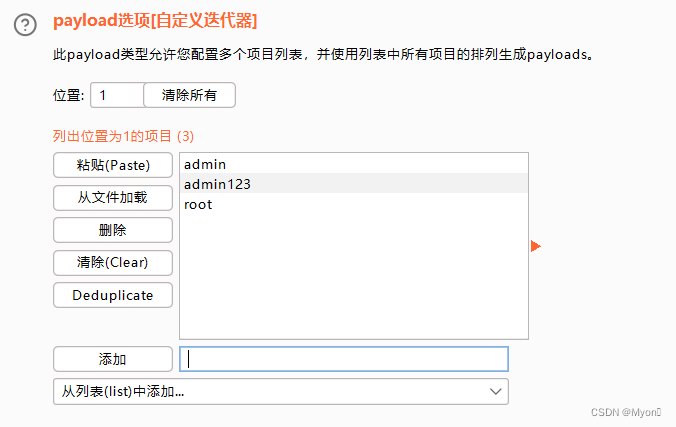The image size is (676, 427).
Task: Select the admin list entry
Action: (x=354, y=164)
